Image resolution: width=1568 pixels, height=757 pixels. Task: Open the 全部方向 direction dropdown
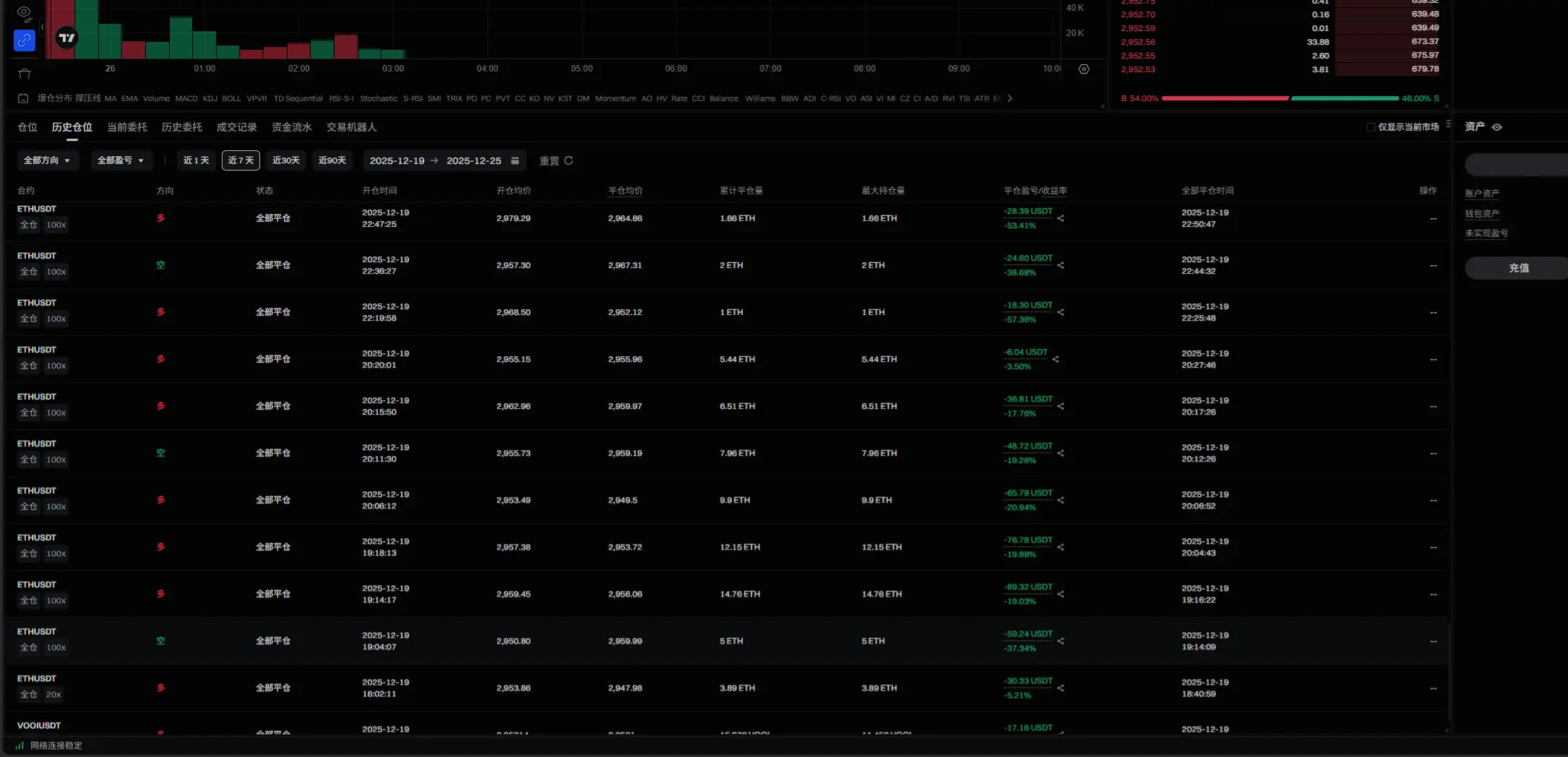tap(47, 160)
